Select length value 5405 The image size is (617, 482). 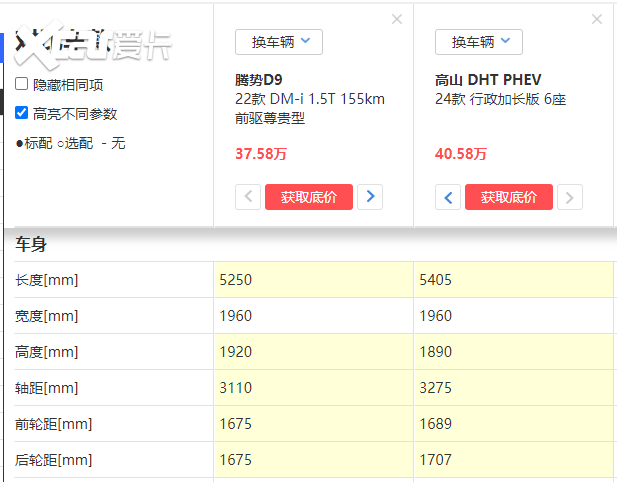coord(435,280)
